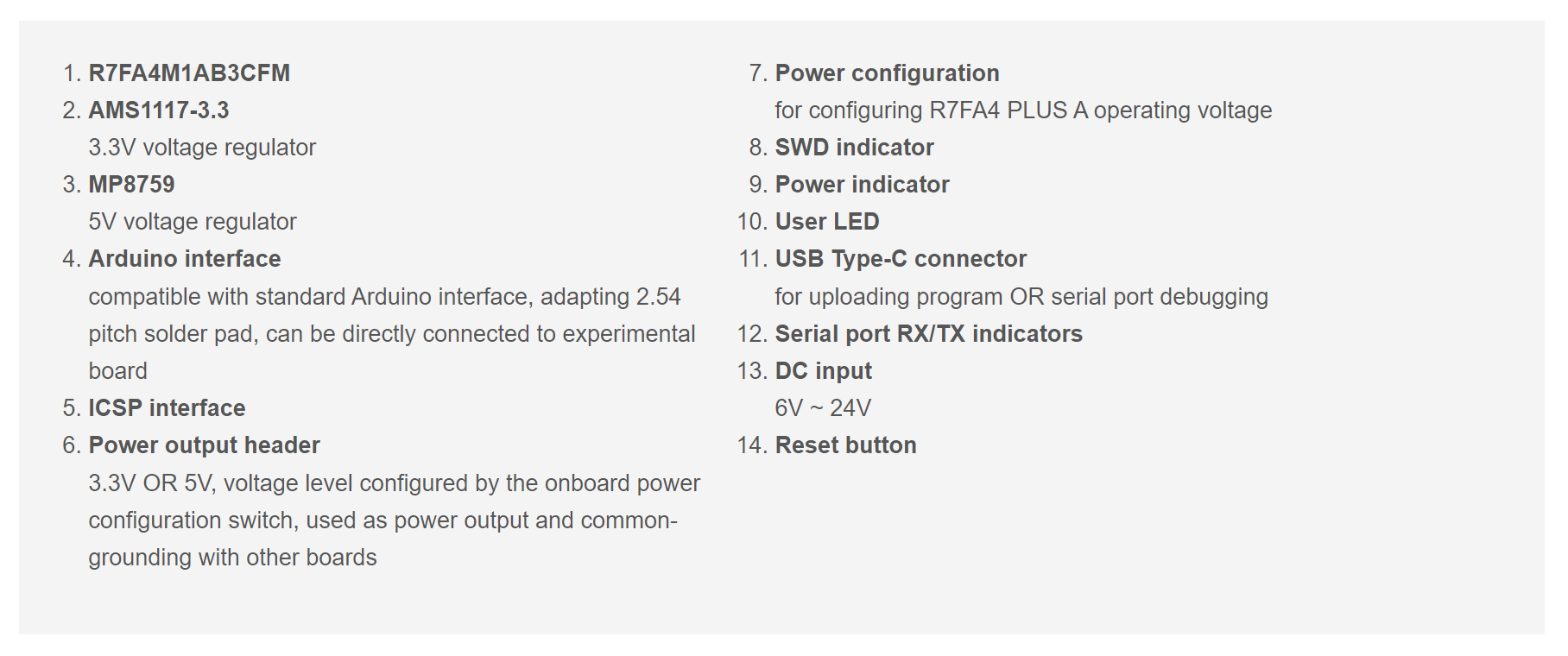Click the 5V voltage regulator description
The width and height of the screenshot is (1568, 656).
[x=192, y=222]
